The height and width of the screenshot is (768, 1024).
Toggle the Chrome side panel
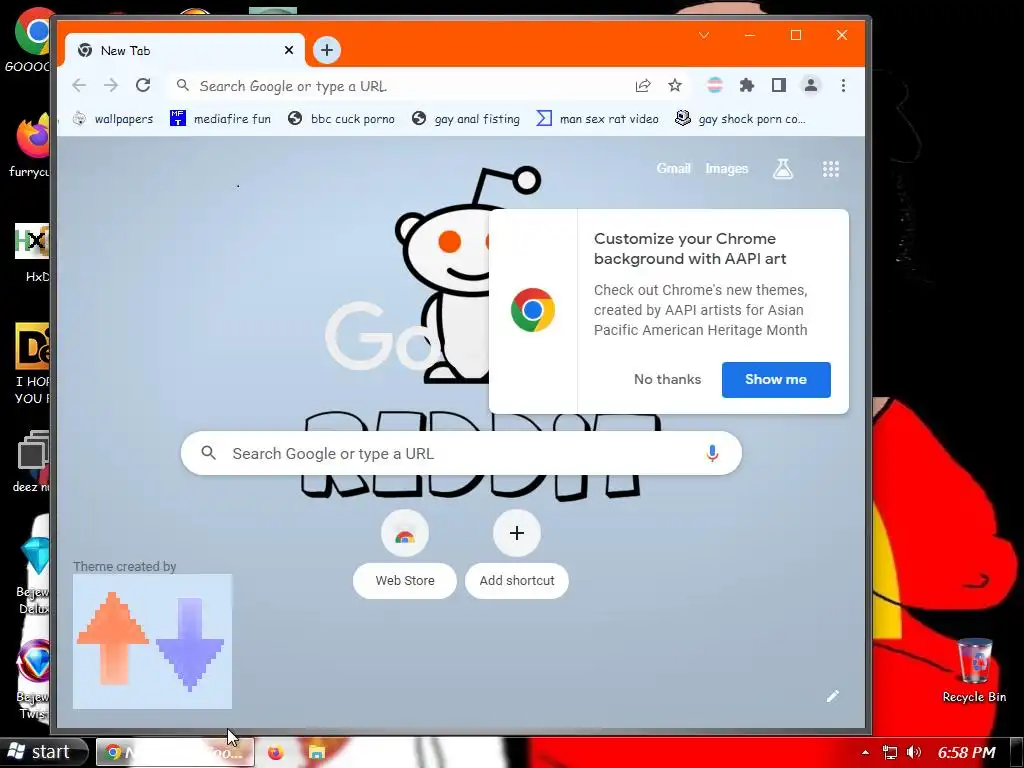click(778, 86)
